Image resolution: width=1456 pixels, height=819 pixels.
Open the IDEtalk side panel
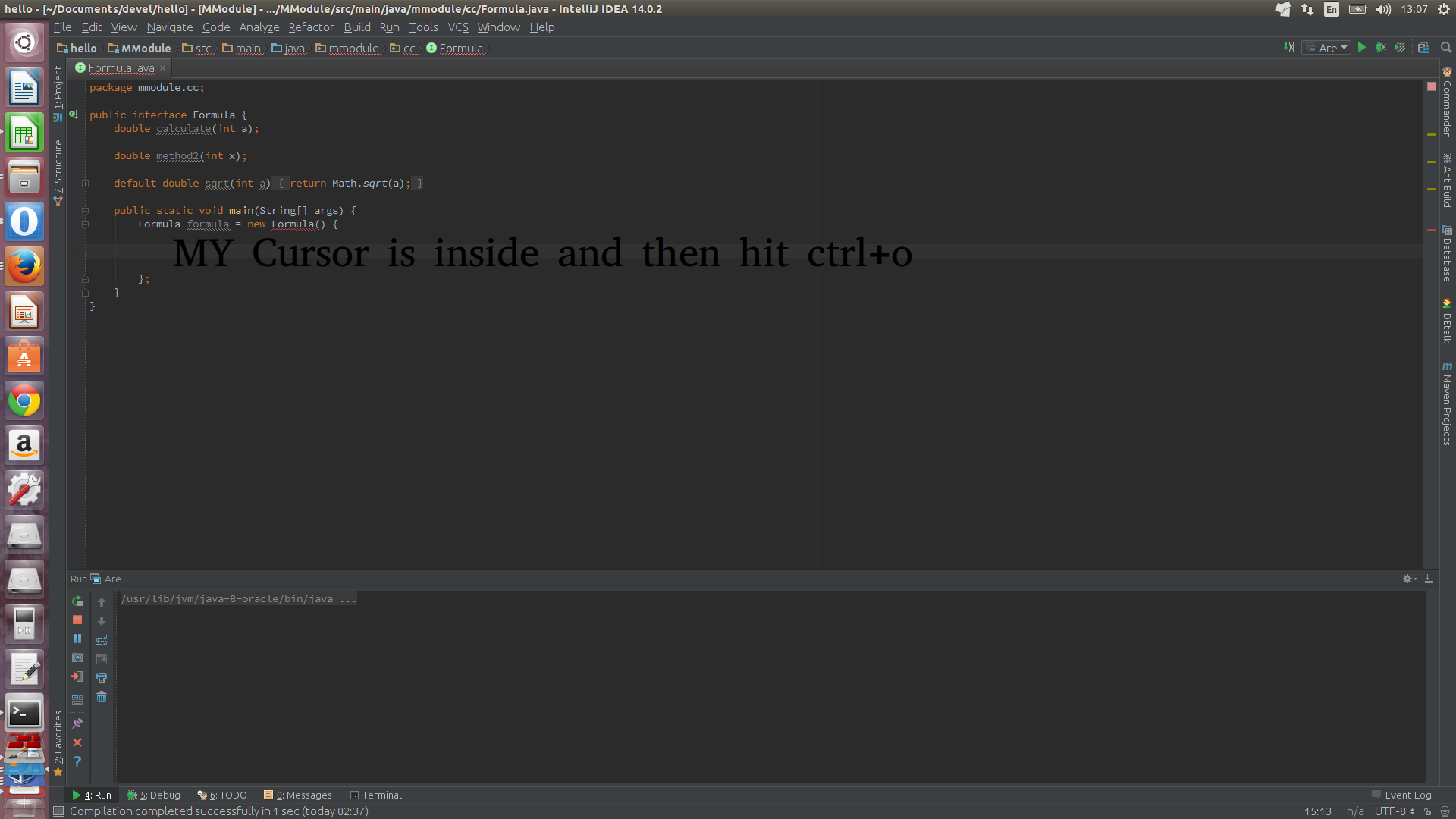(x=1447, y=321)
